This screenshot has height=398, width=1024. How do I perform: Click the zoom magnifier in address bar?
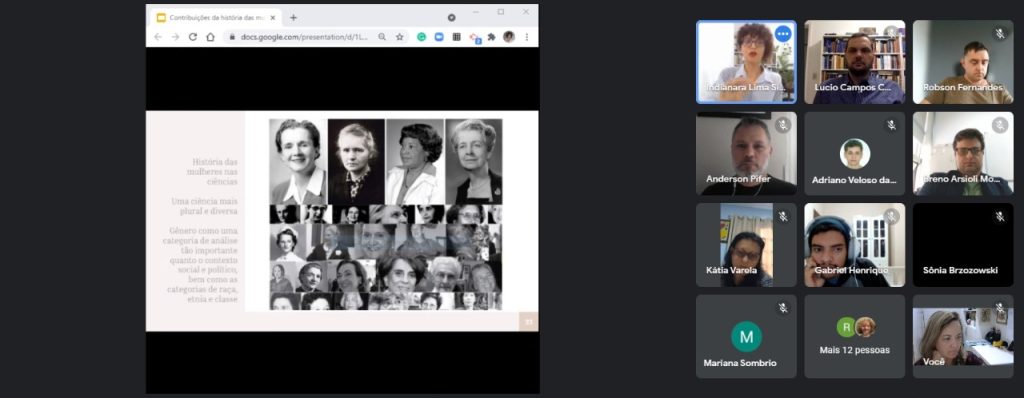pos(382,37)
